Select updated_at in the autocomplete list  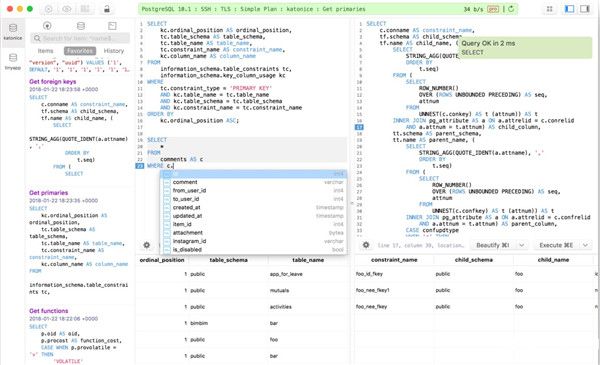click(x=254, y=216)
